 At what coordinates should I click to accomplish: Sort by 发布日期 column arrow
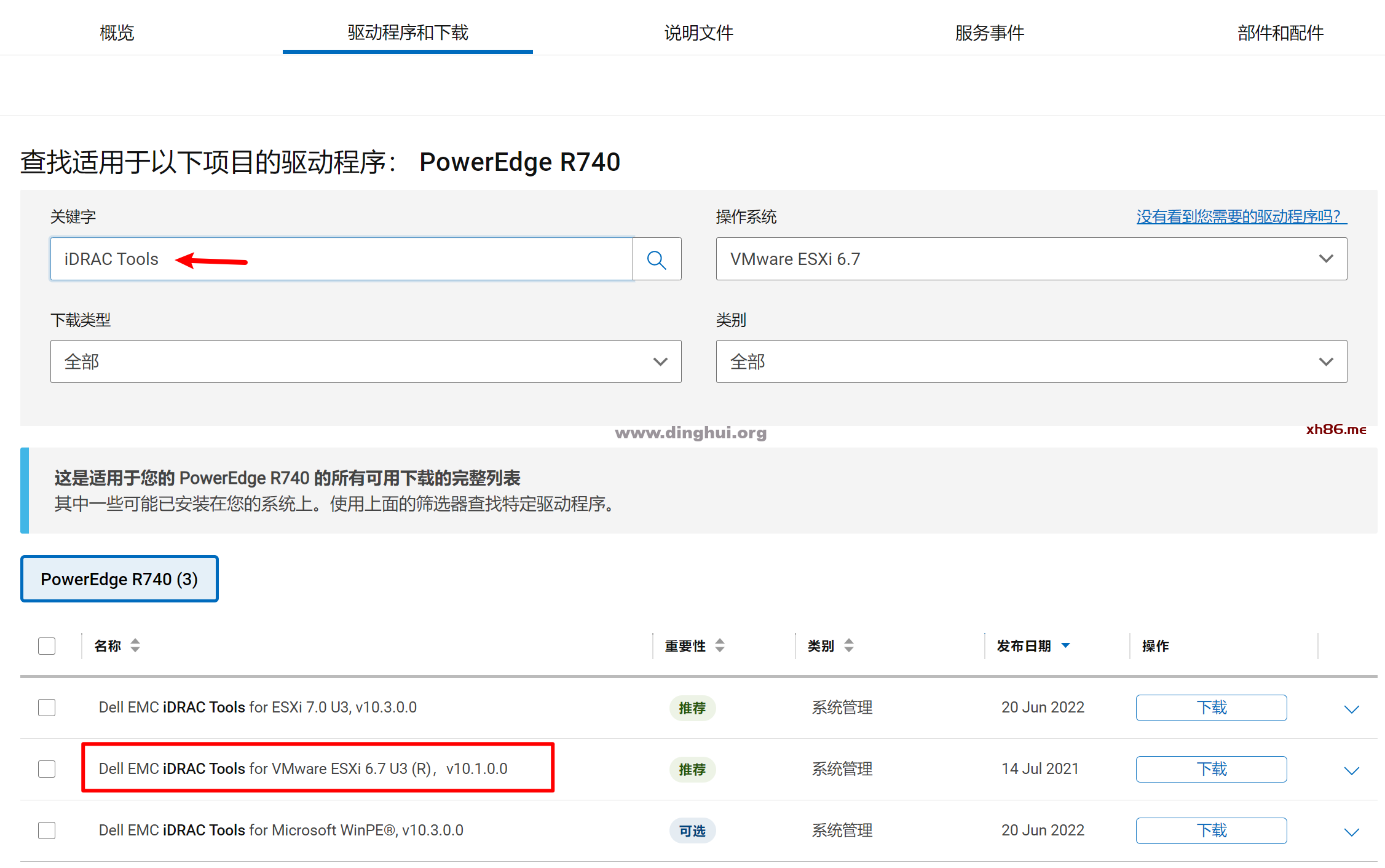point(1066,645)
